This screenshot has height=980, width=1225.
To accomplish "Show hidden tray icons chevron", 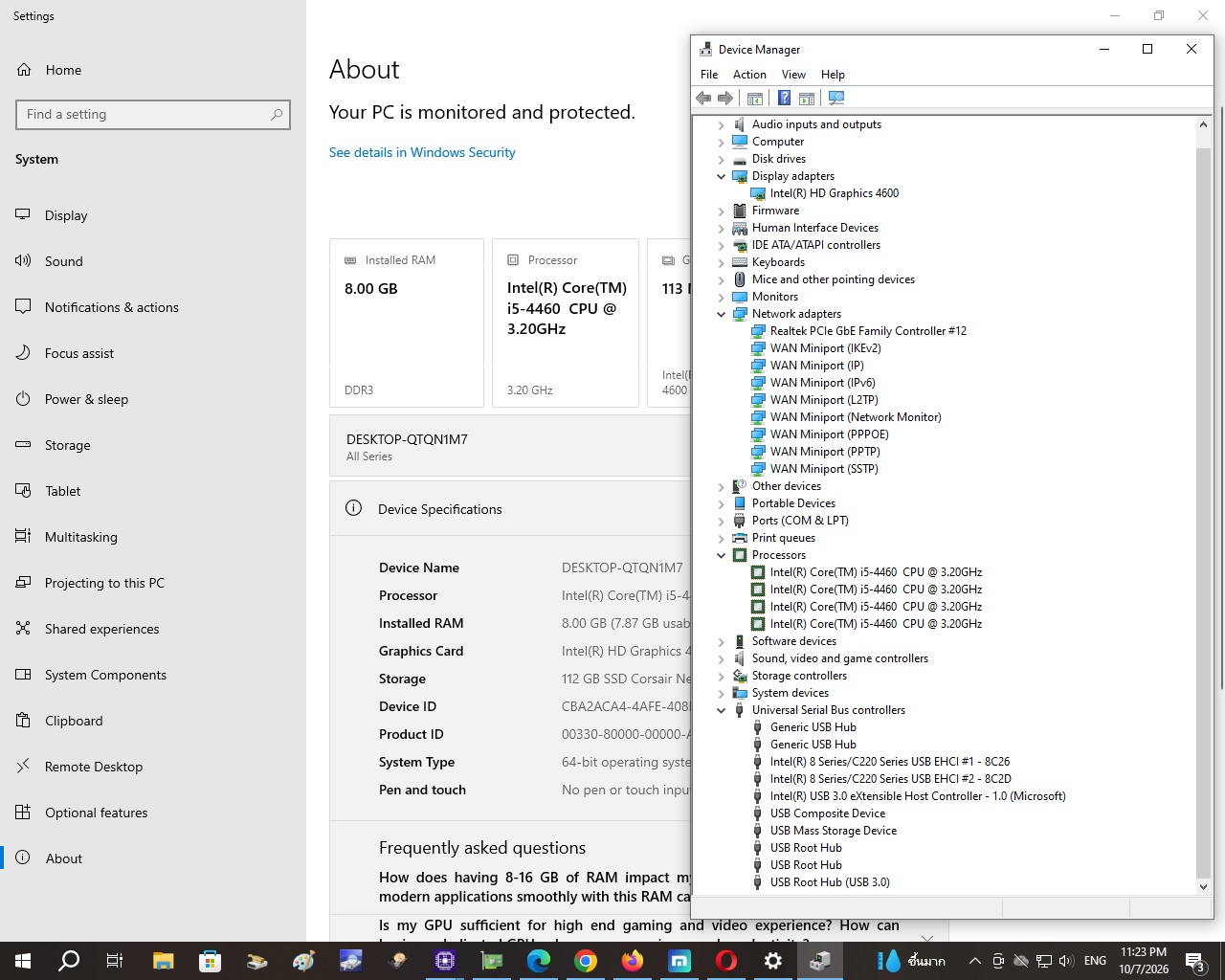I will [x=974, y=961].
